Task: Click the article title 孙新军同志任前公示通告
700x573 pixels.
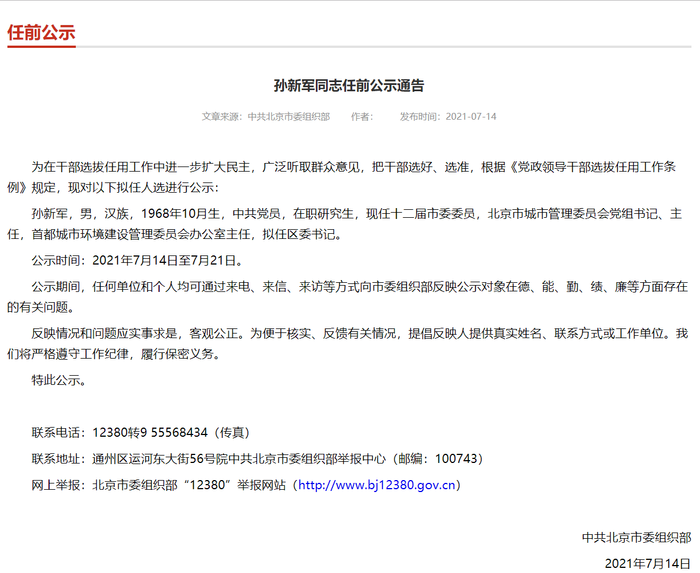Action: tap(349, 85)
